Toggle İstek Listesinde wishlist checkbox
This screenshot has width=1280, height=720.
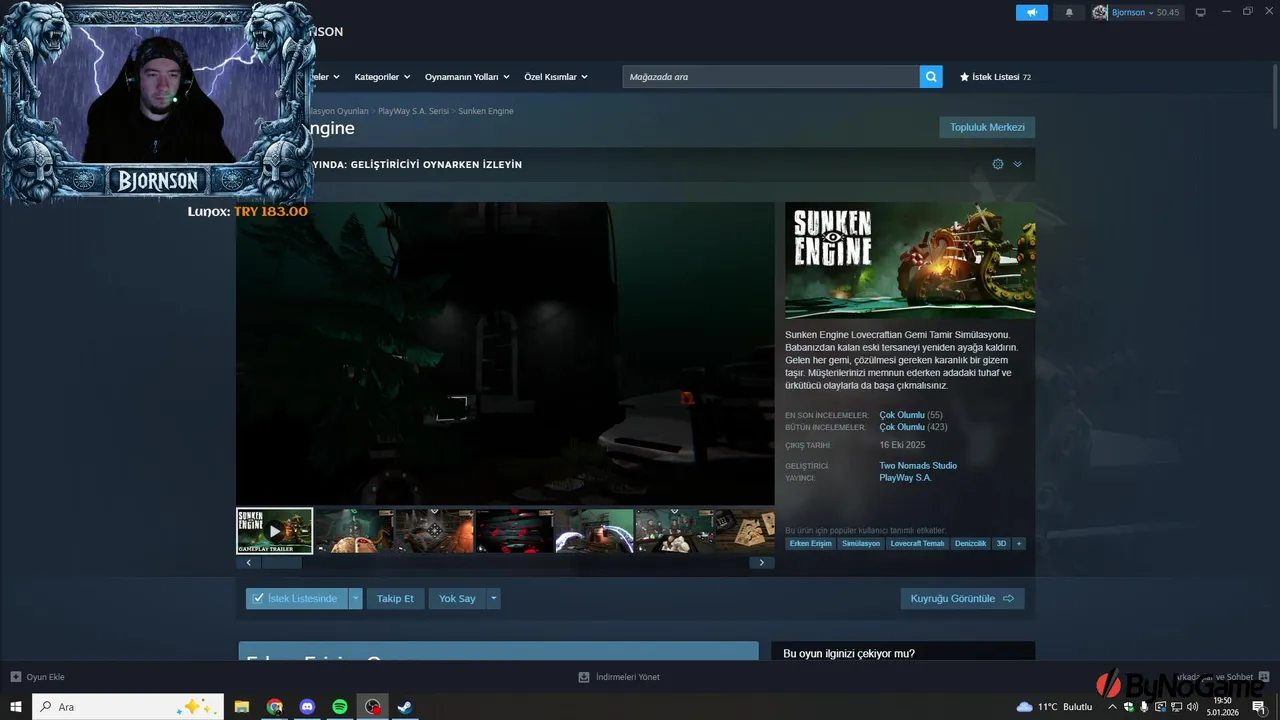click(x=258, y=599)
